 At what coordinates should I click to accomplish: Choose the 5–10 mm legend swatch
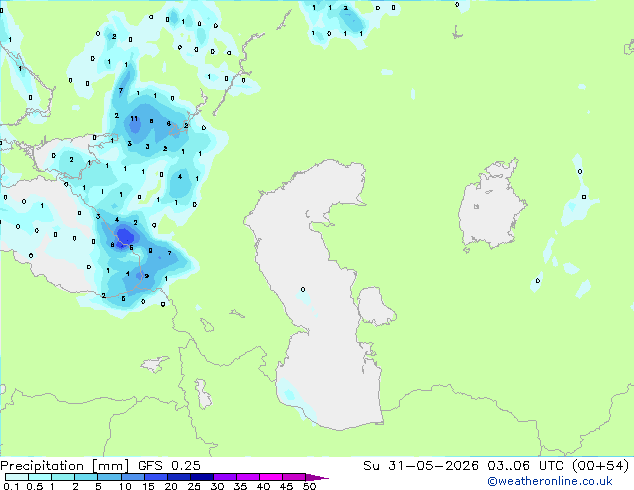109,477
